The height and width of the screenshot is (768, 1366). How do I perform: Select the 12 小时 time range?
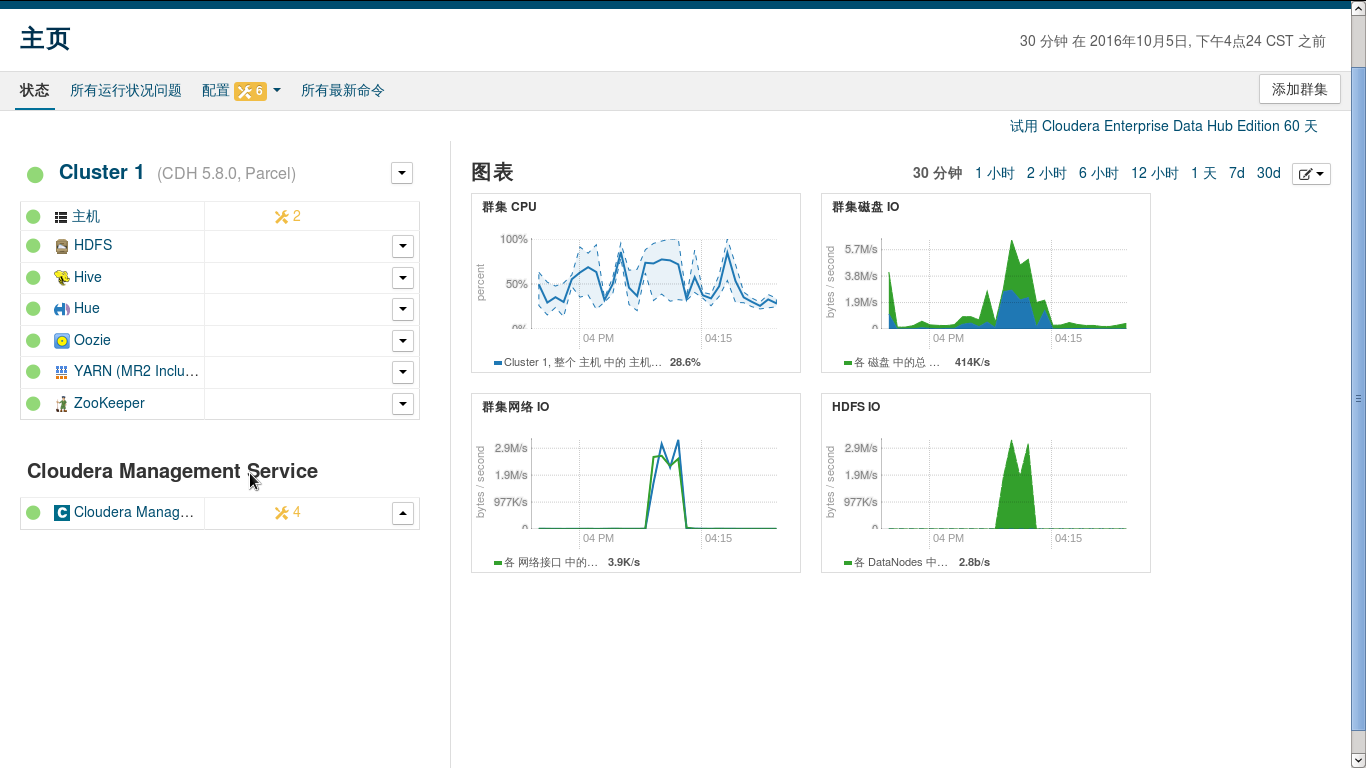(1155, 173)
